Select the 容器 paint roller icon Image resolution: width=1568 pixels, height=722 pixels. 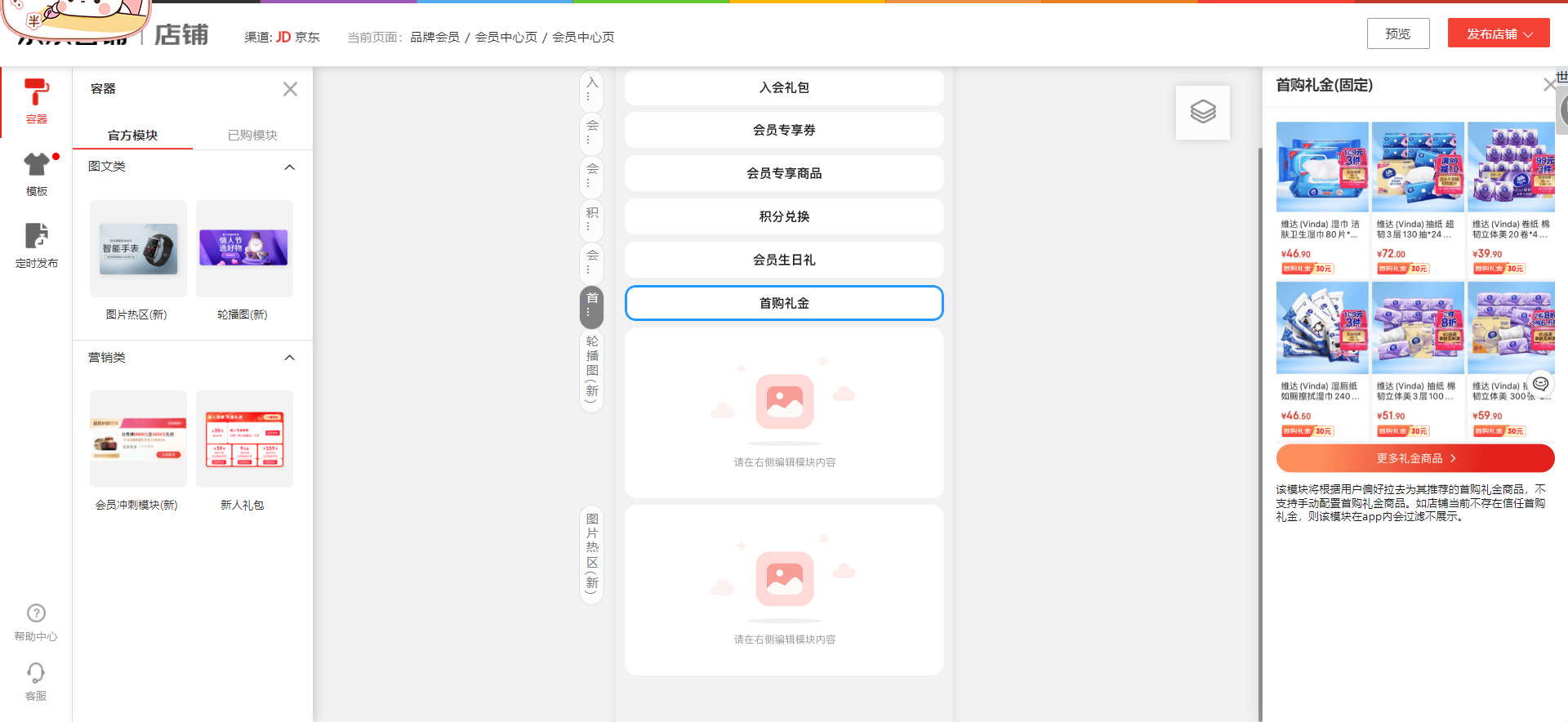tap(36, 93)
